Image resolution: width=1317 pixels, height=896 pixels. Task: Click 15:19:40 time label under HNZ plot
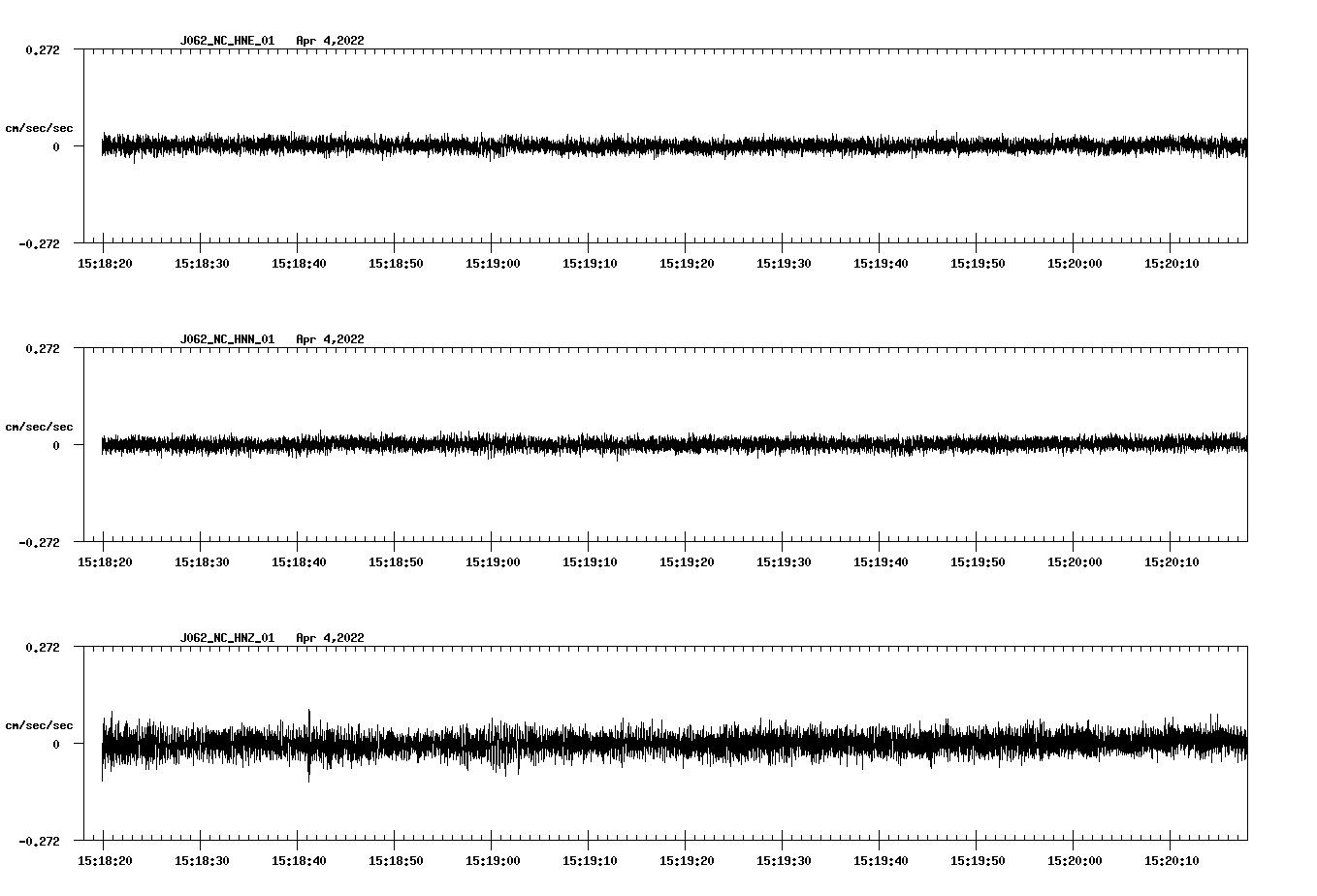(x=881, y=861)
